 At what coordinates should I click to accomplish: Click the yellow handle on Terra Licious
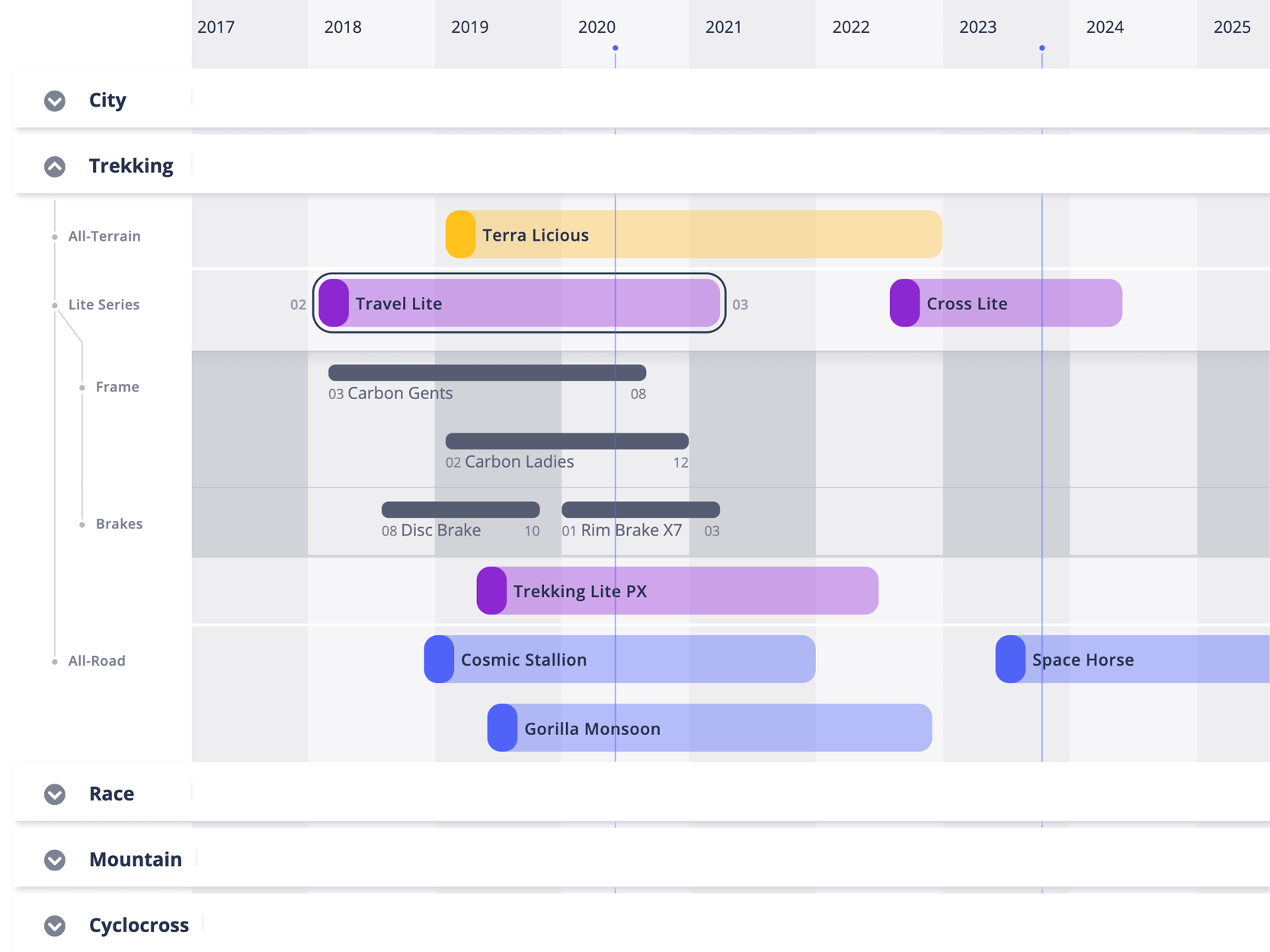point(460,235)
